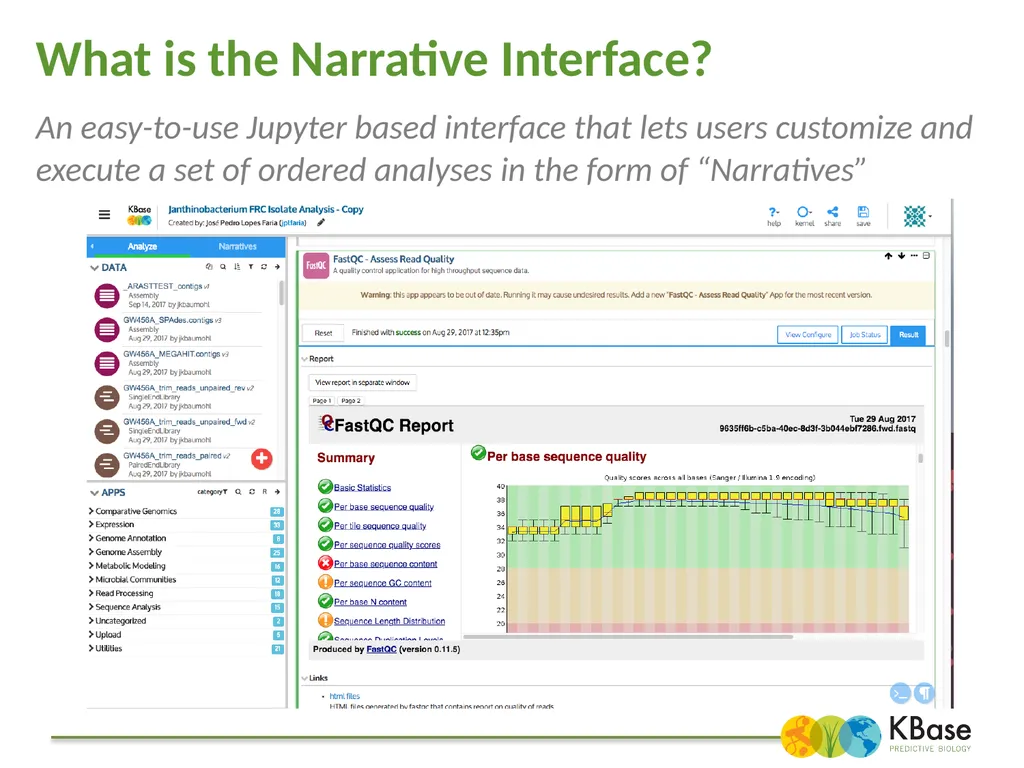Click the KBase logo in the header

click(139, 215)
